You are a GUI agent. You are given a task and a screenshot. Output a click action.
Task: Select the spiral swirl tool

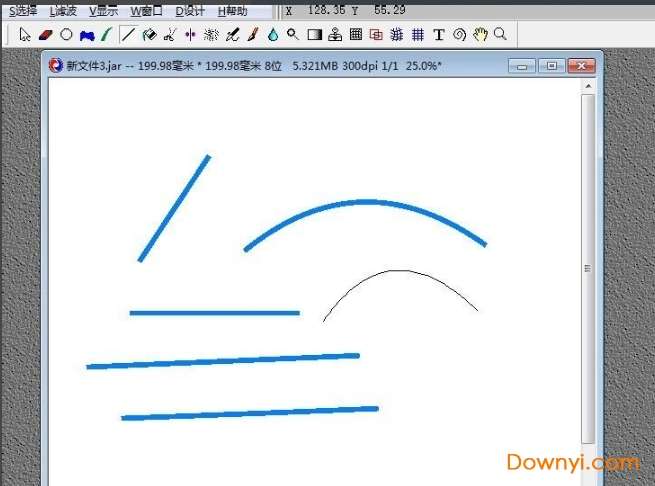pos(459,35)
